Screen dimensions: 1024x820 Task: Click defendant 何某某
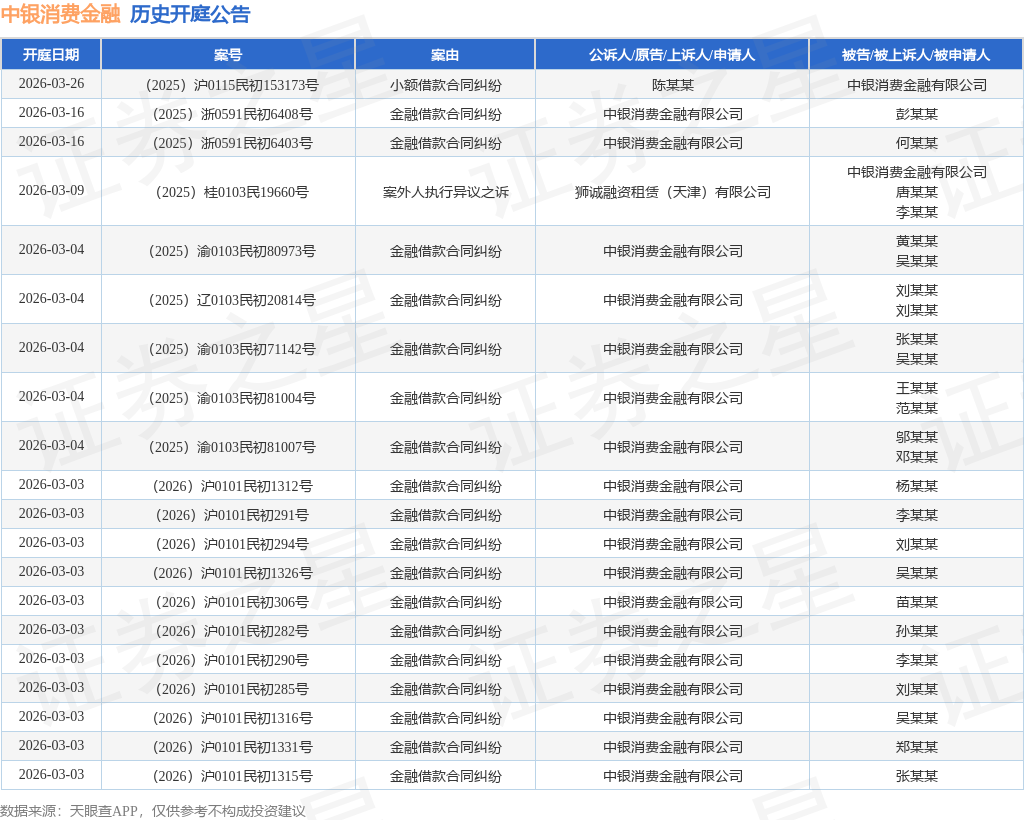click(x=916, y=143)
